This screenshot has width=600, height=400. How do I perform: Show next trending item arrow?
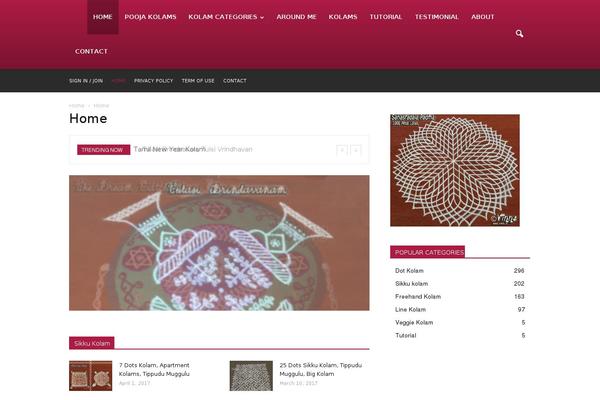coord(356,150)
